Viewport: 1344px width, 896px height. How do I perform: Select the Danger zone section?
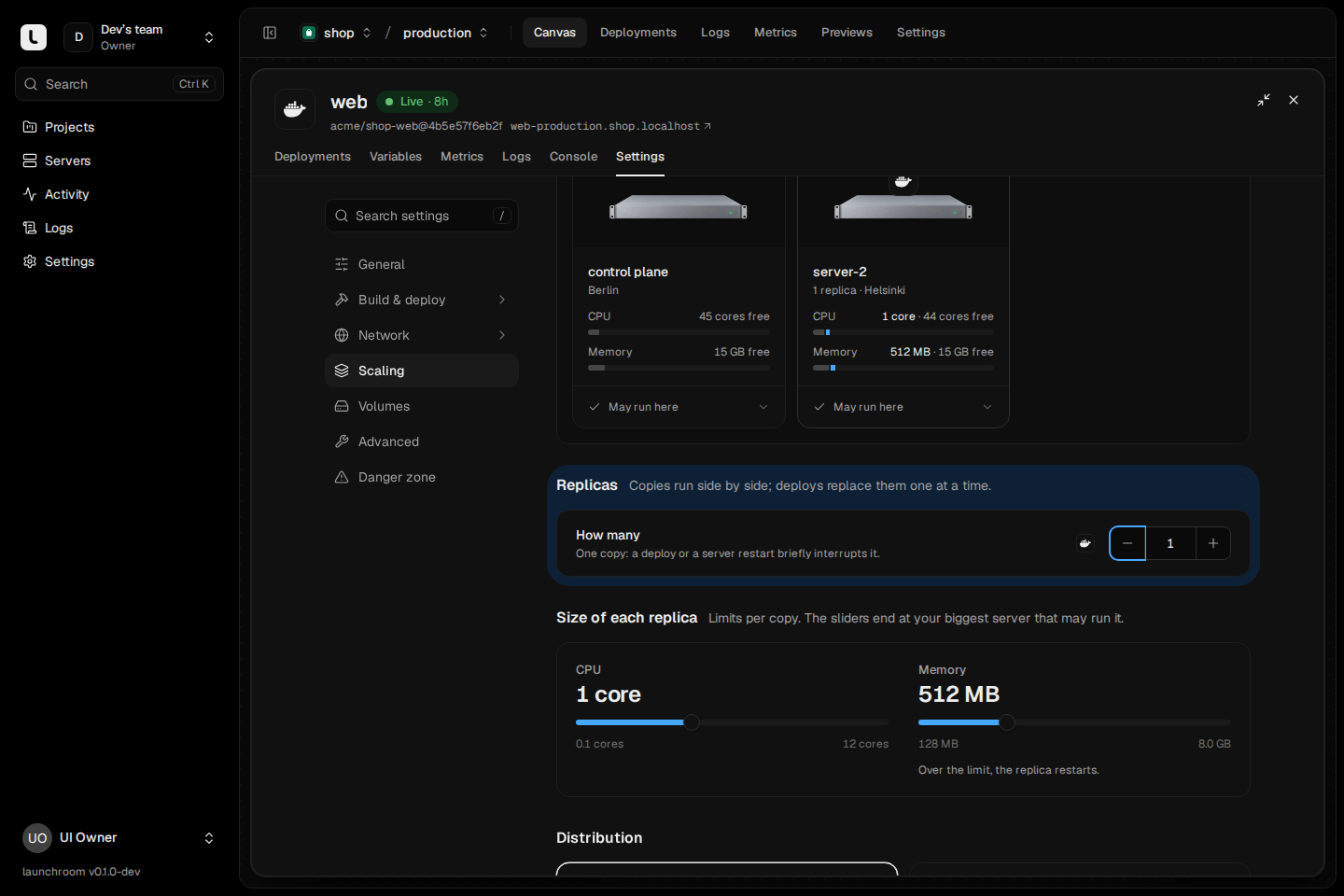pos(422,477)
